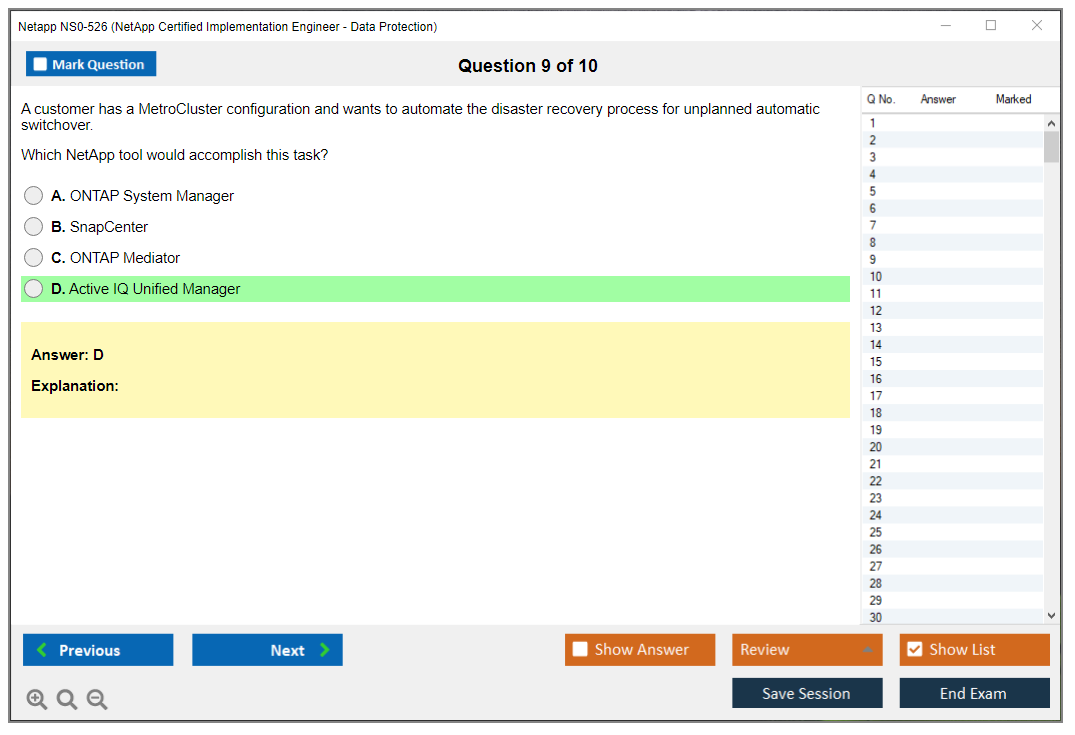Pick option C, ONTAP Mediator
Image resolution: width=1075 pixels, height=735 pixels.
tap(34, 258)
